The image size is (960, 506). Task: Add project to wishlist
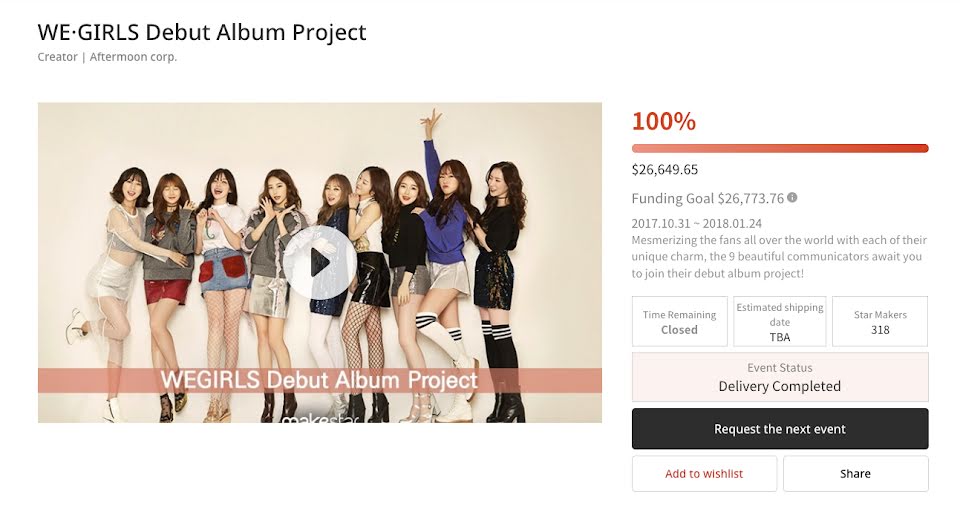tap(704, 474)
